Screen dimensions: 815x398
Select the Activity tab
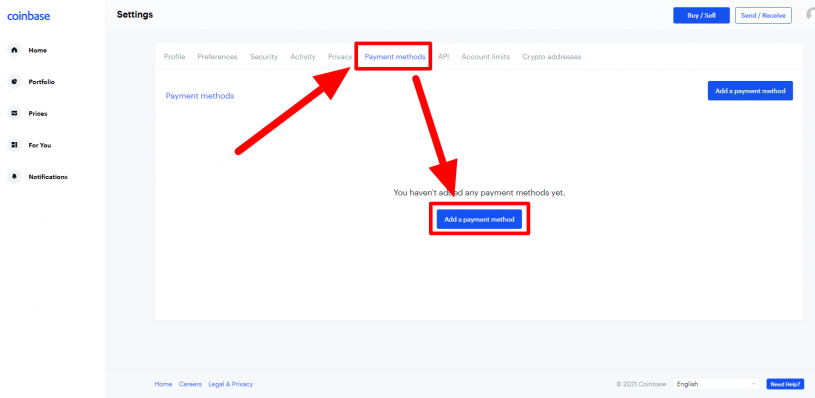click(303, 57)
